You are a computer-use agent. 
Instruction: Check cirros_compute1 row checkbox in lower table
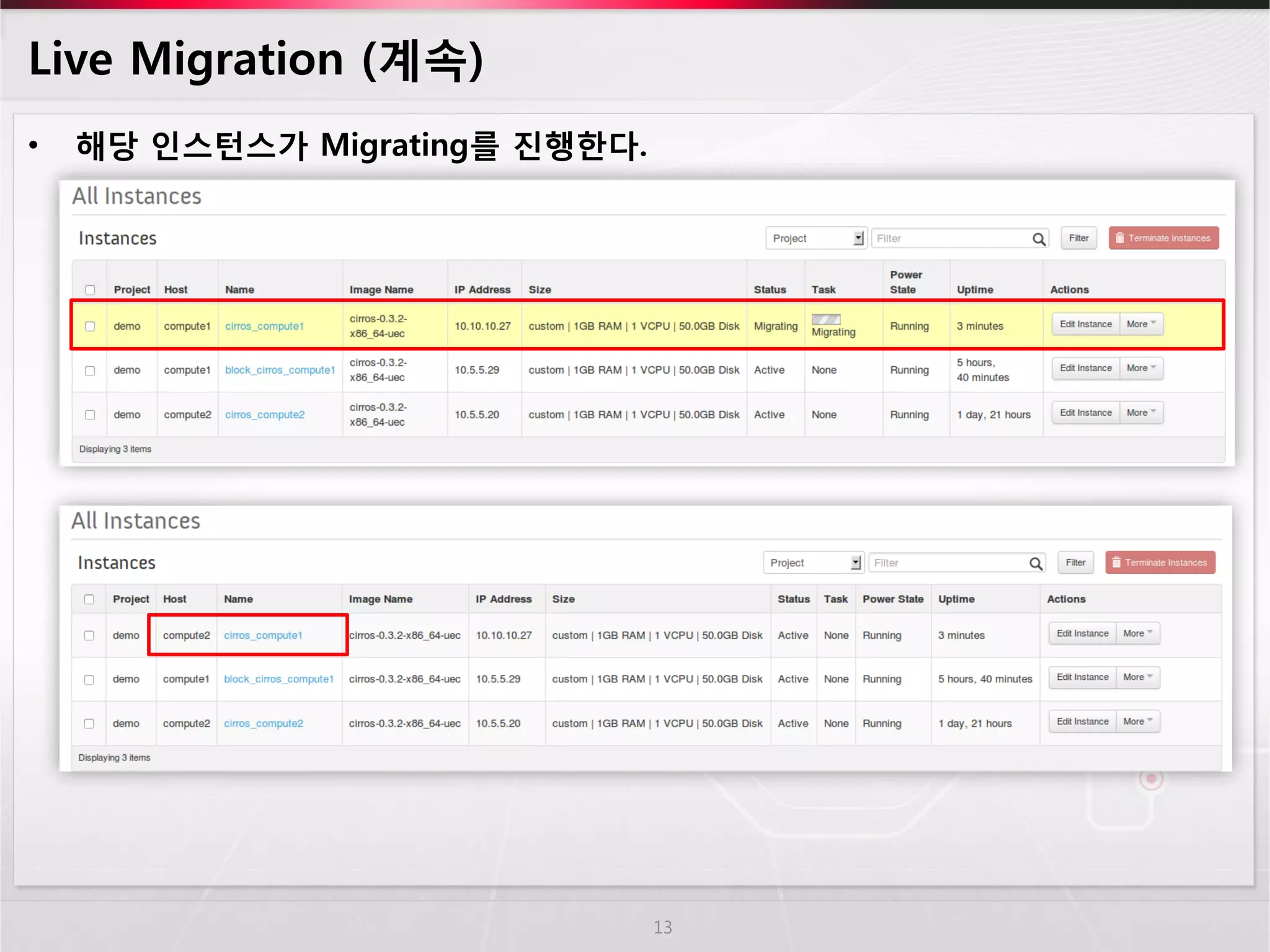tap(89, 635)
